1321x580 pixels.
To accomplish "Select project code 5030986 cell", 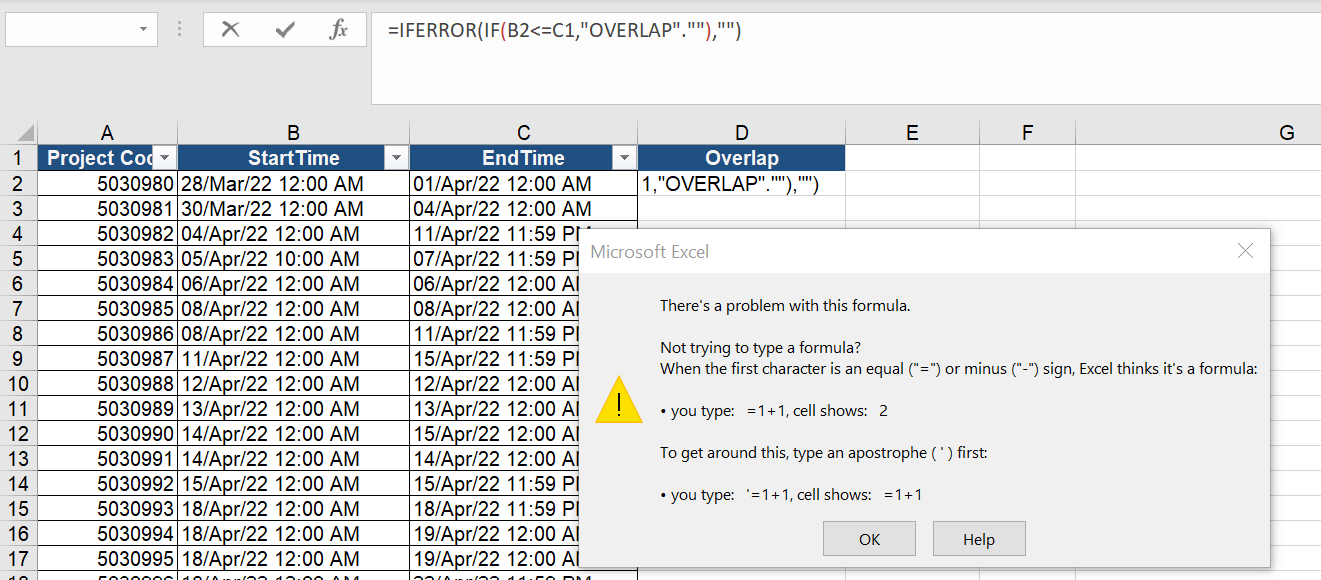I will pyautogui.click(x=107, y=334).
